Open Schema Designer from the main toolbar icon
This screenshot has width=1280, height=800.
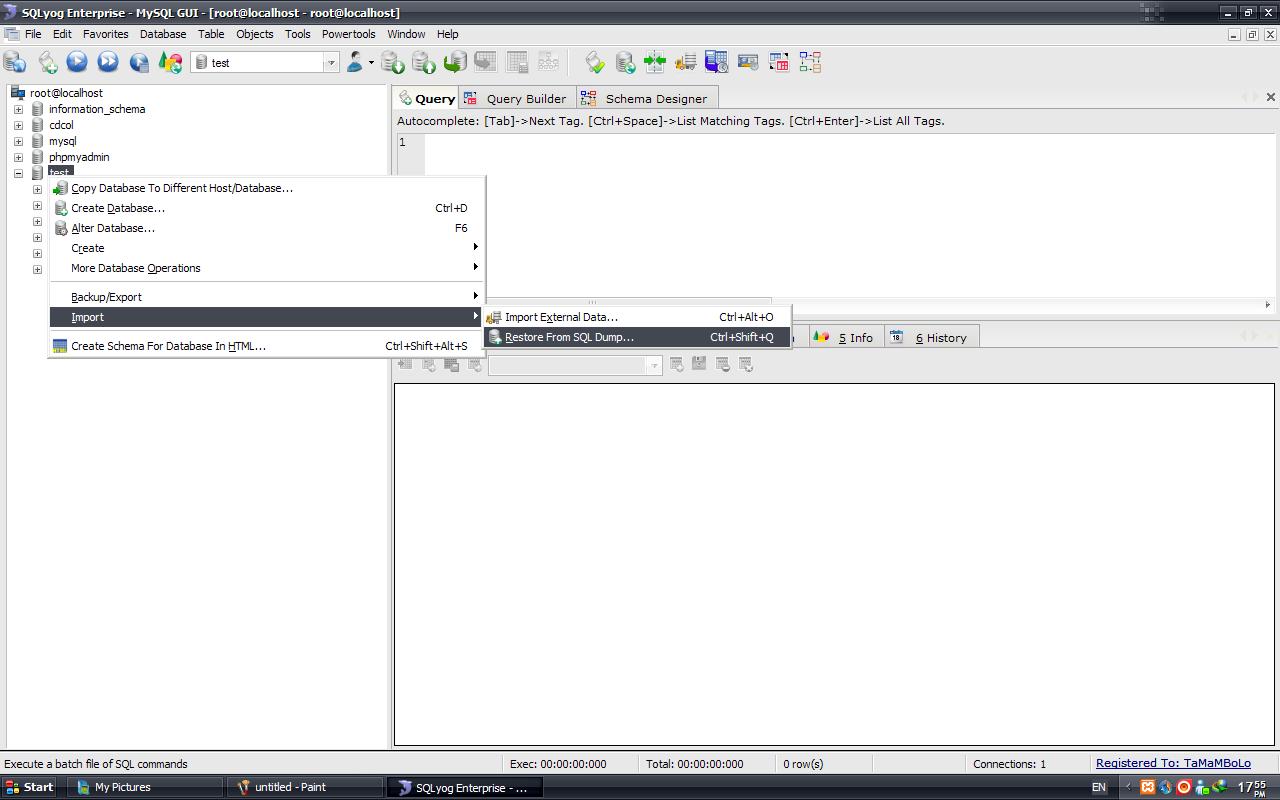(x=810, y=62)
